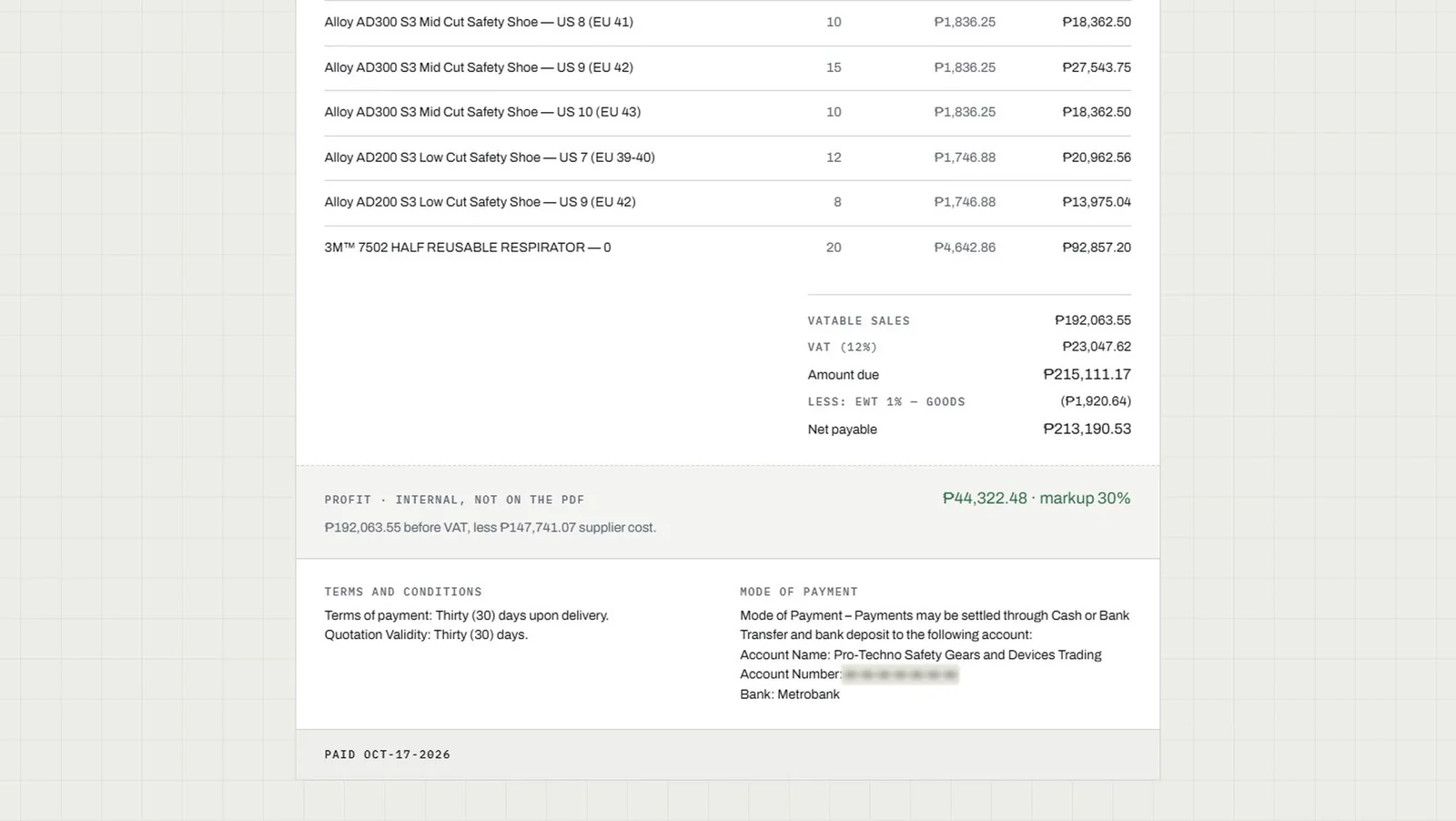Click unit price ₱1,746.88 in the AD200 US 7 row

click(965, 157)
